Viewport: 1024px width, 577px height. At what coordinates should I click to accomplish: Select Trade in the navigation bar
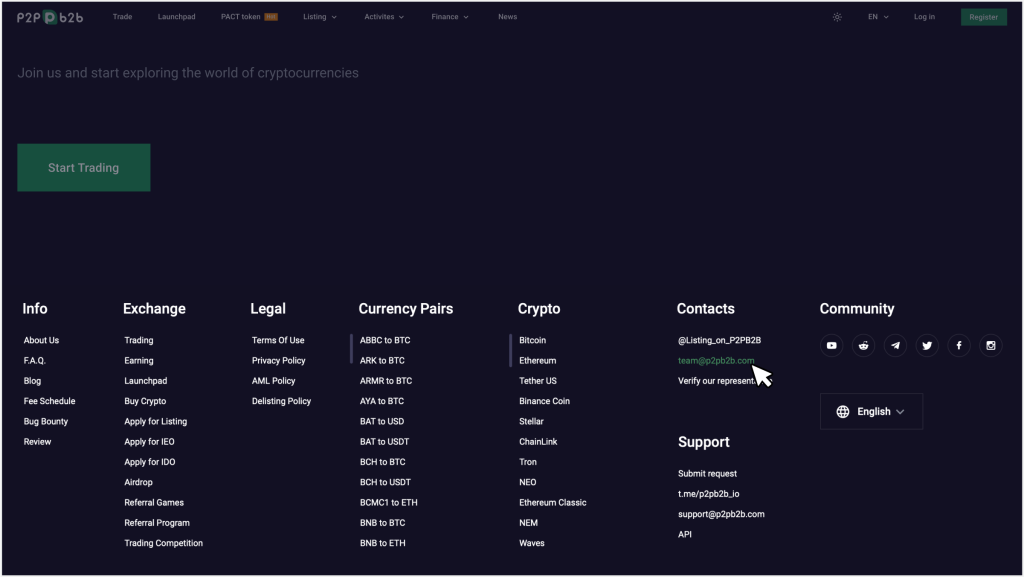[122, 17]
